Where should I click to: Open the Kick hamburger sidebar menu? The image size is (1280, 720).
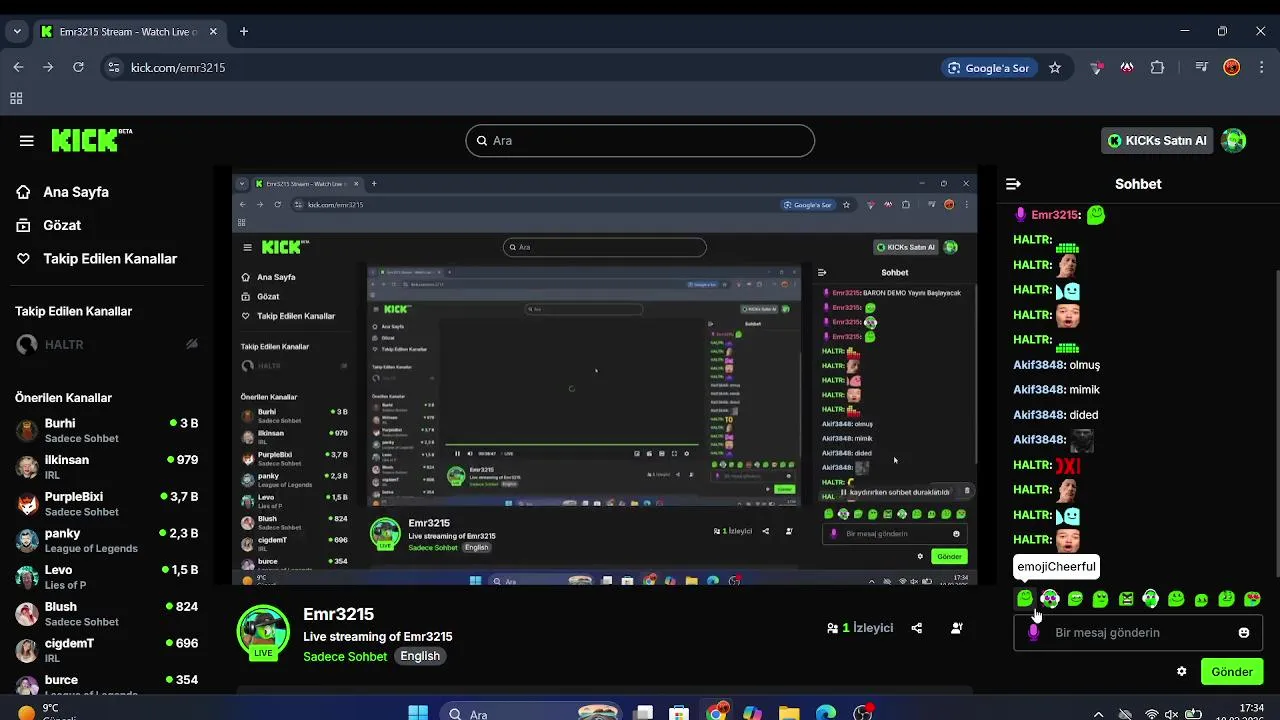point(27,141)
